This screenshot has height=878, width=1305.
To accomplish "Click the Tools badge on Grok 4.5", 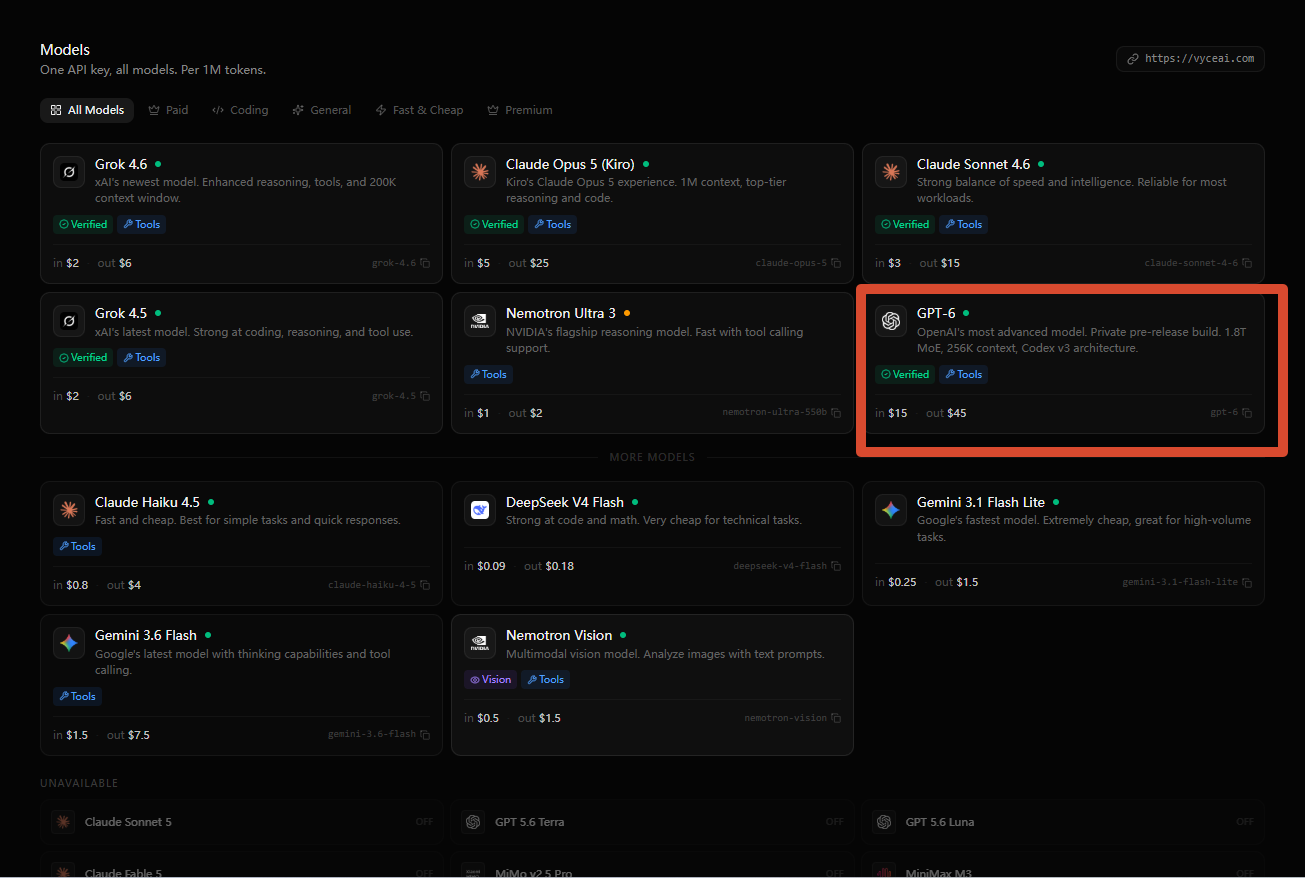I will pyautogui.click(x=141, y=357).
